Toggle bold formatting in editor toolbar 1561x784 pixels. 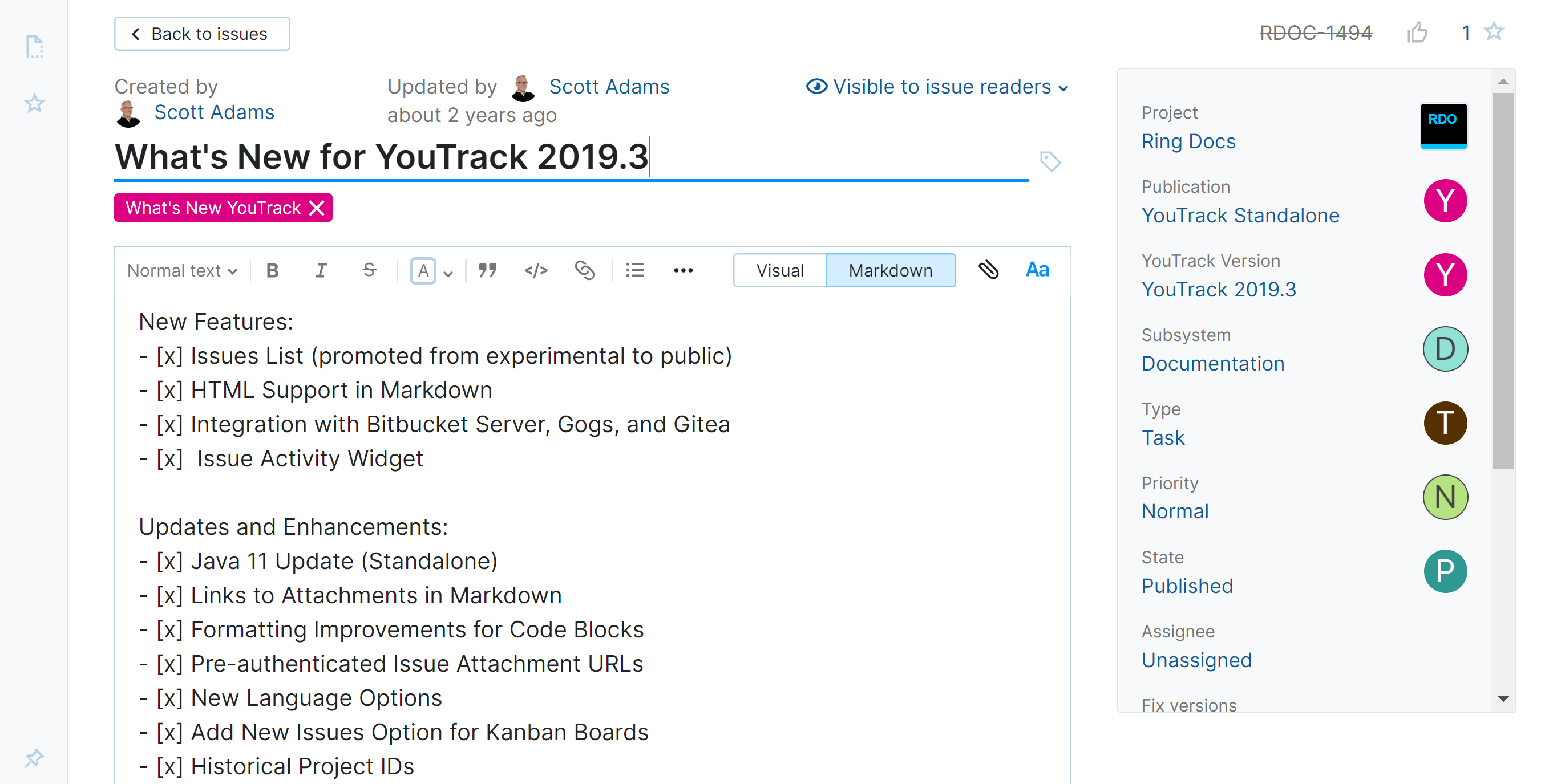click(273, 270)
